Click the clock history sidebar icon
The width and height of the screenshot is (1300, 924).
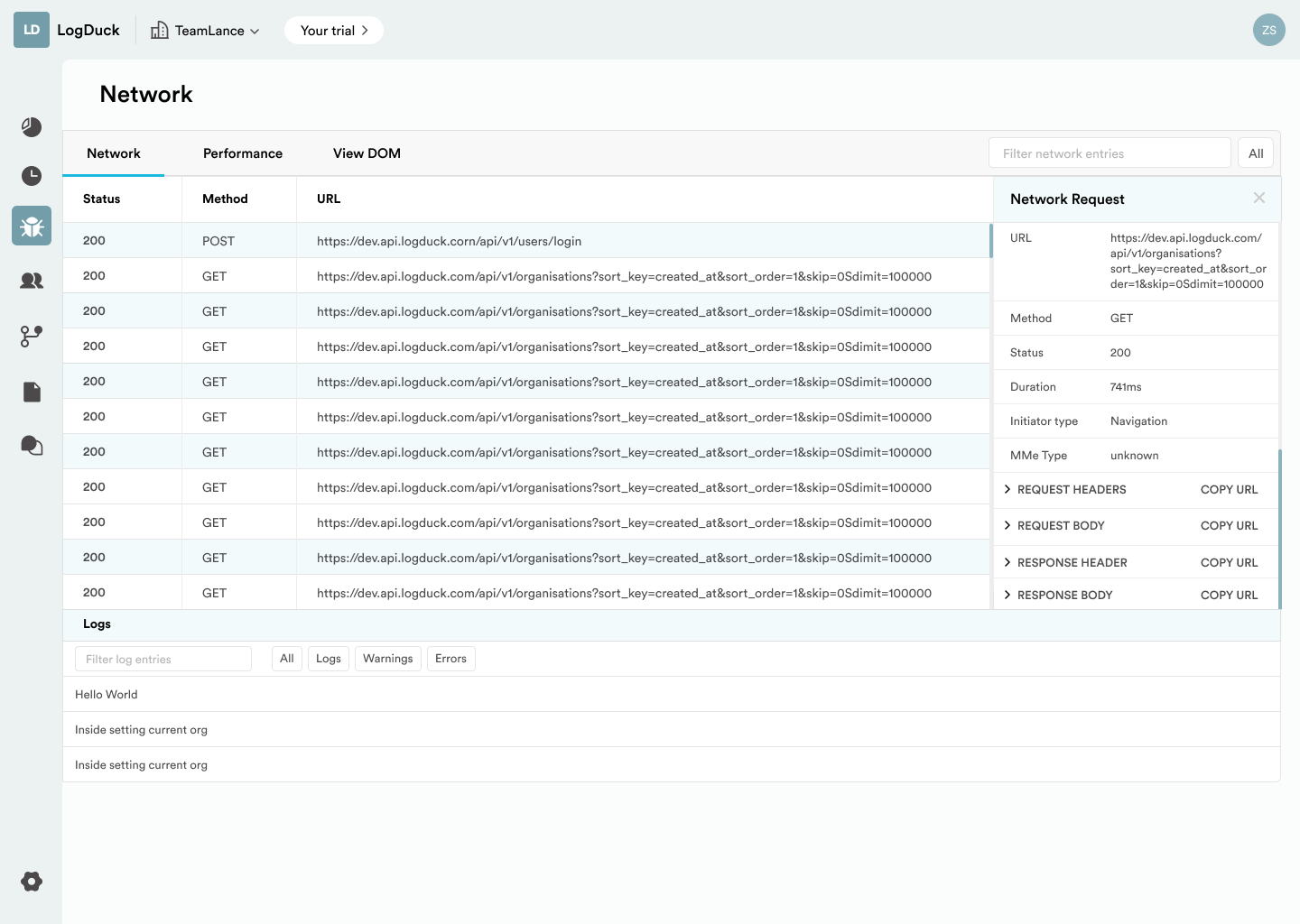32,176
